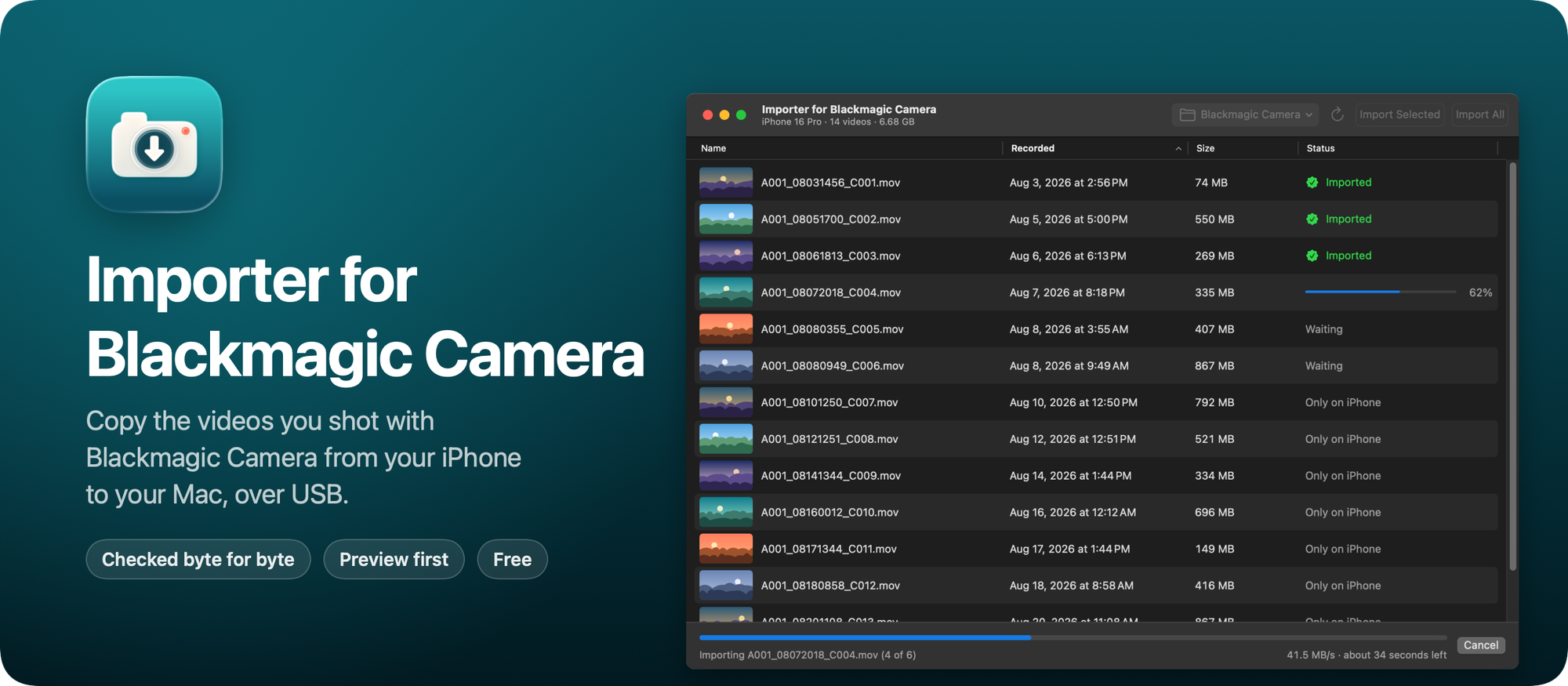The image size is (1568, 686).
Task: Click the overall import progress bar at bottom
Action: pyautogui.click(x=1073, y=637)
